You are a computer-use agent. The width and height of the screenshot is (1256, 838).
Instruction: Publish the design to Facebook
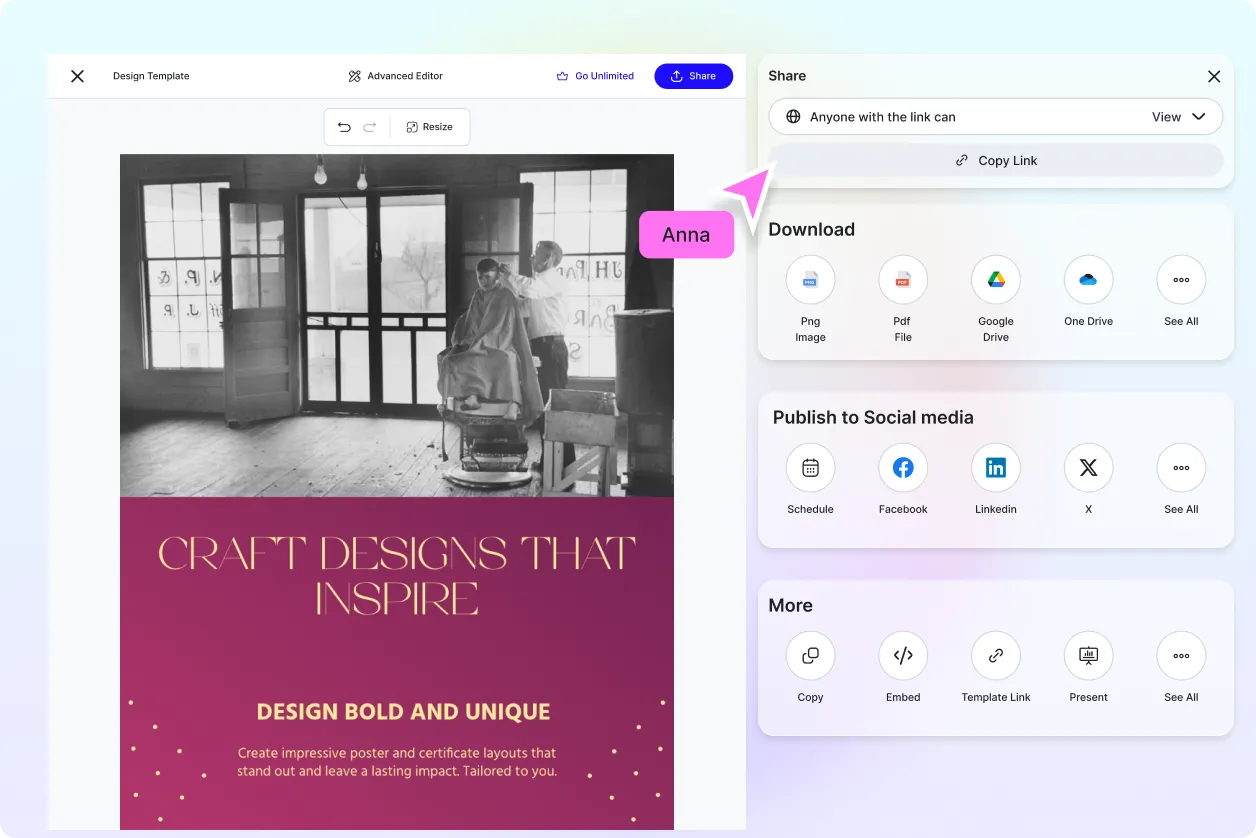[x=903, y=468]
